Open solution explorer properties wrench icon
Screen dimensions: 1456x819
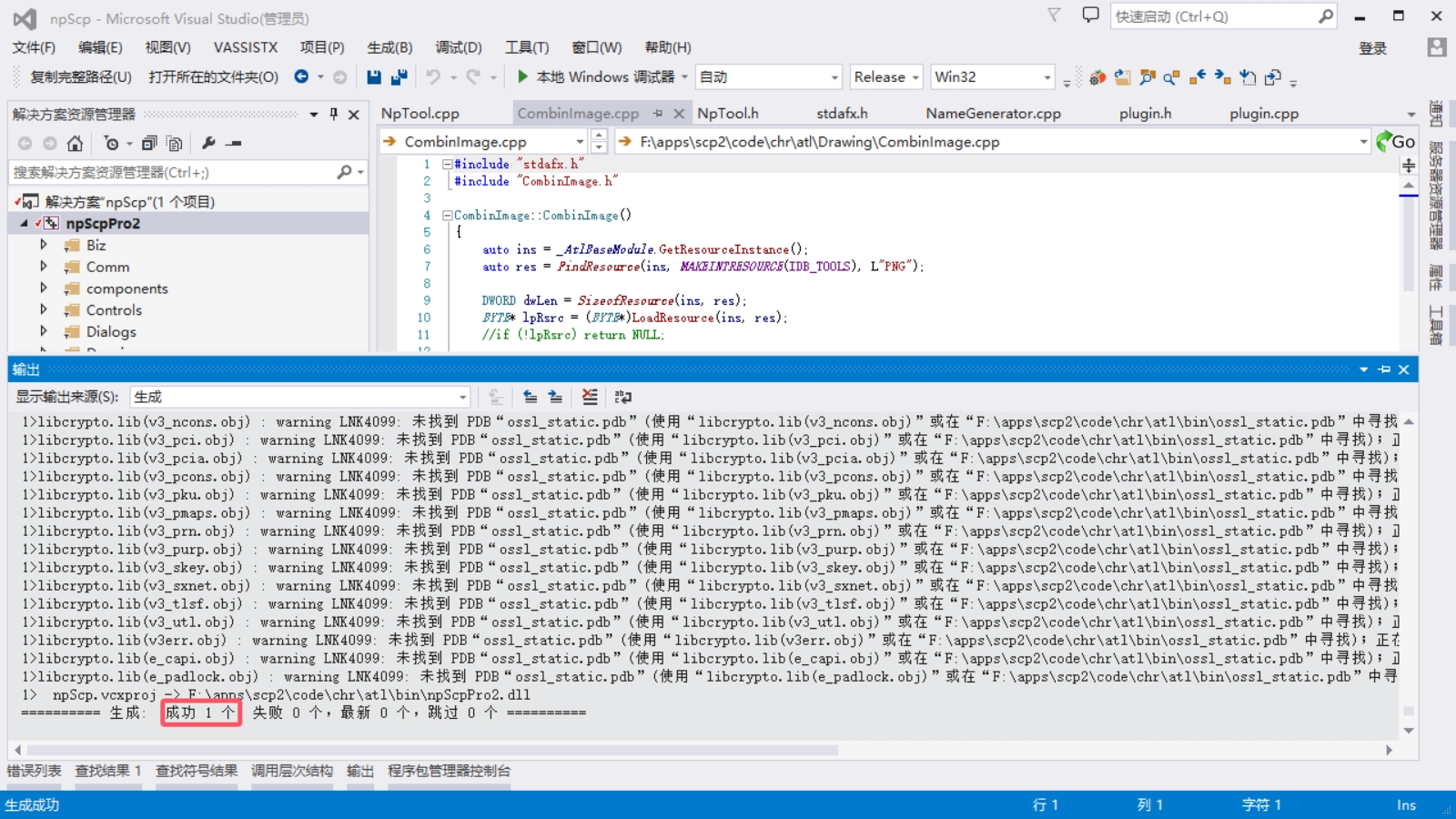[208, 143]
